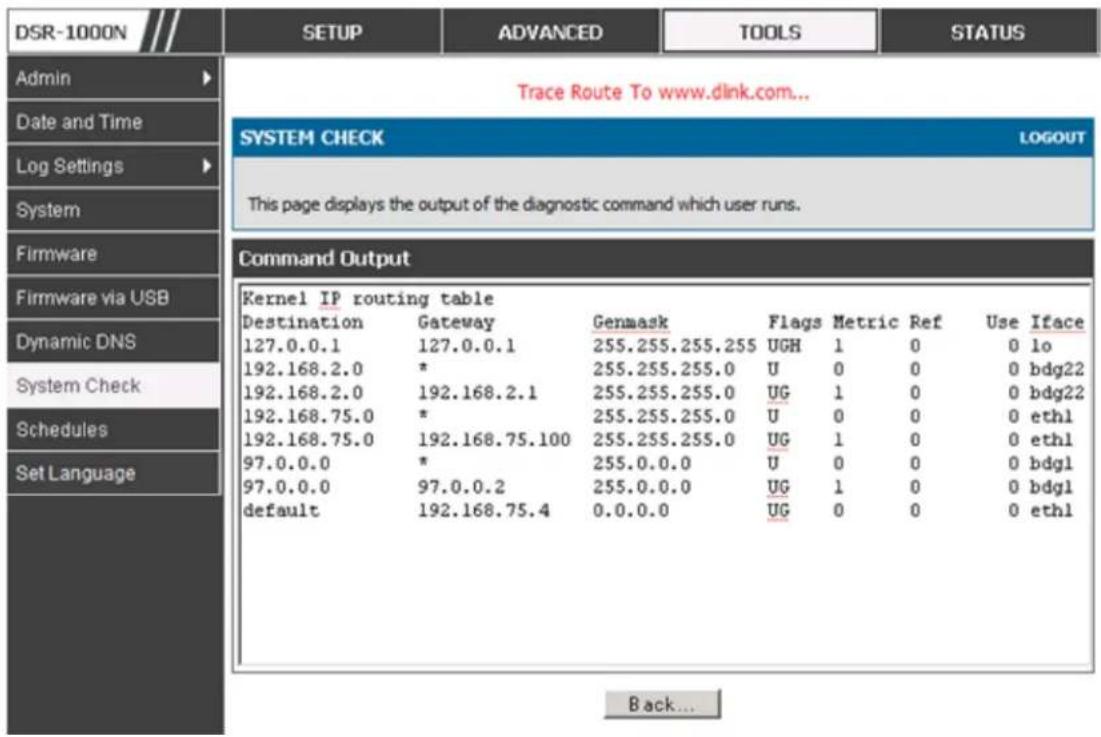Click the page description about diagnostic command
Screen dimensions: 1101x737
[x=524, y=204]
